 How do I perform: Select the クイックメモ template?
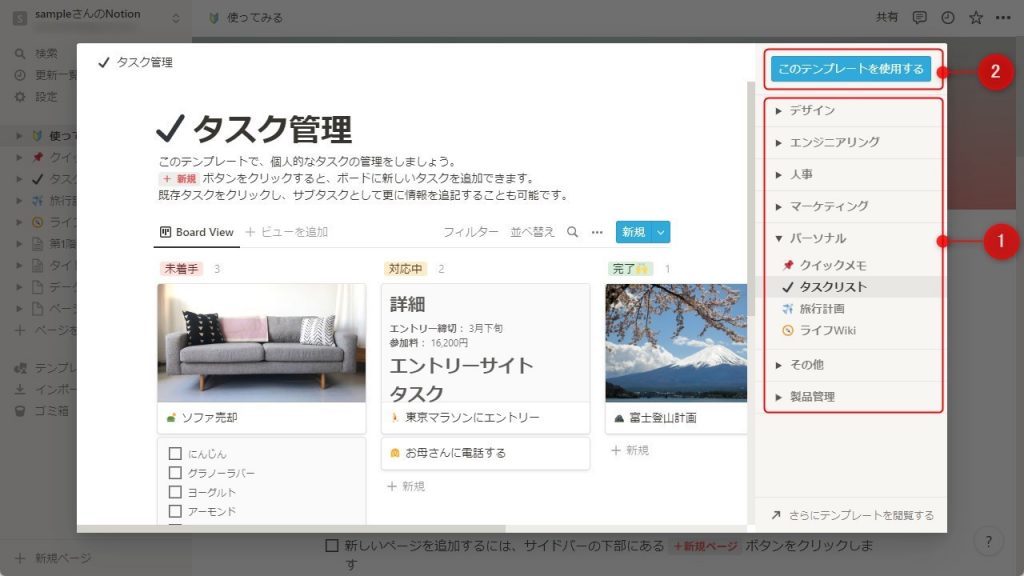coord(853,265)
